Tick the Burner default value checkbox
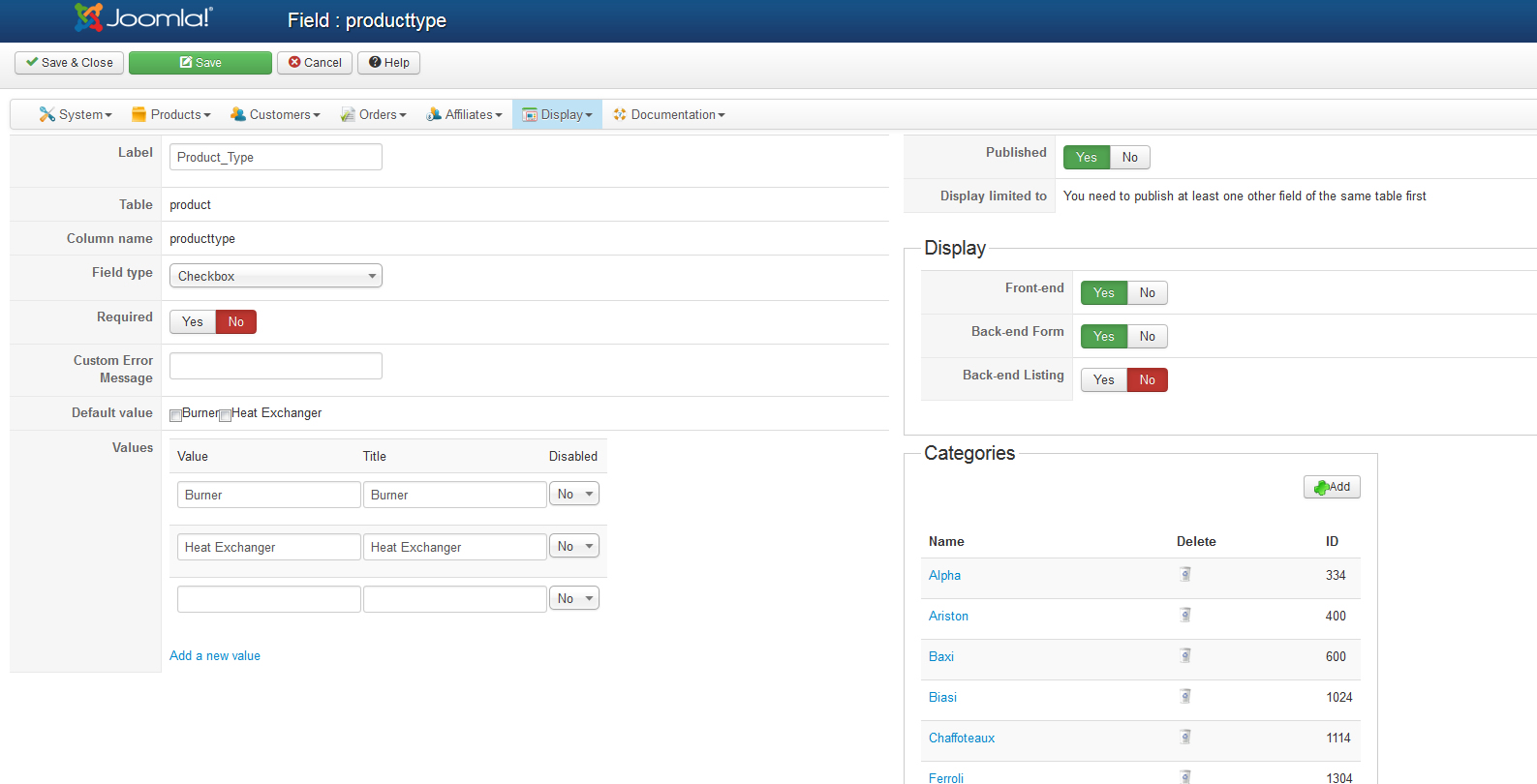Image resolution: width=1537 pixels, height=784 pixels. pyautogui.click(x=175, y=415)
